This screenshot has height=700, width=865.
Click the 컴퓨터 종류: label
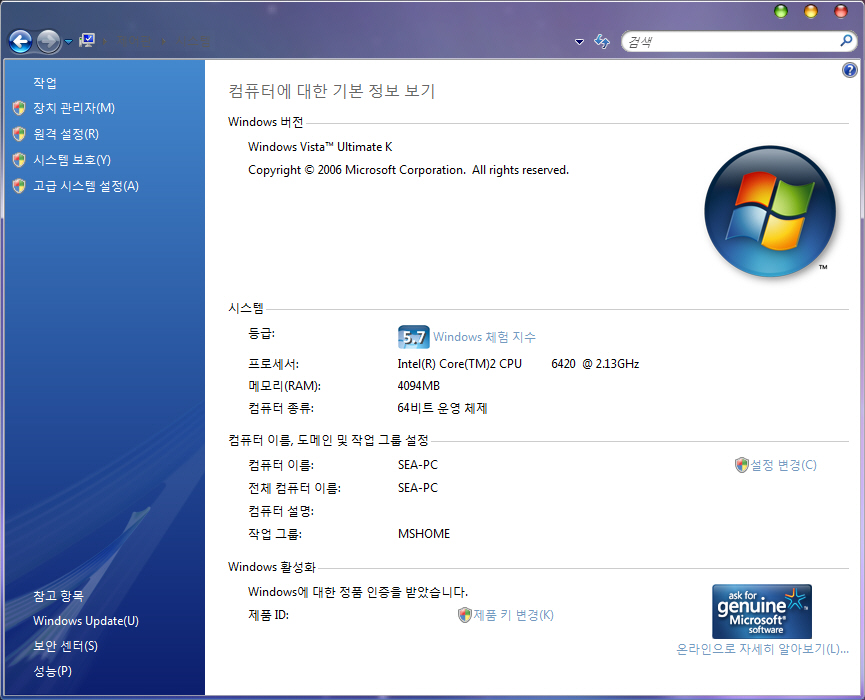(x=281, y=408)
